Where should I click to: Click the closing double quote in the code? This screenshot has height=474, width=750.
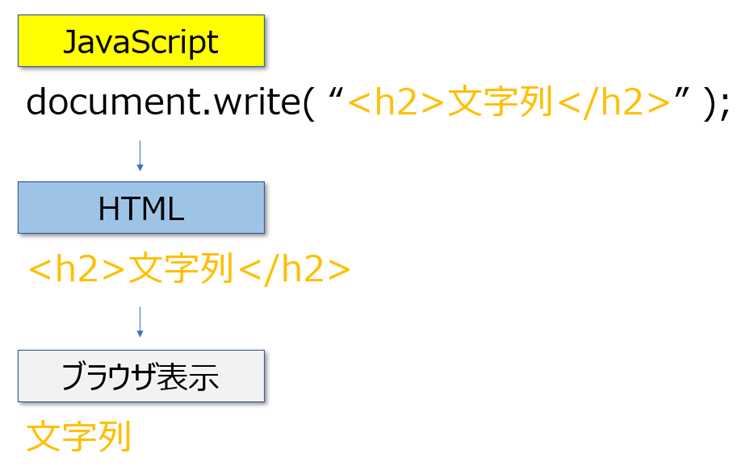(x=682, y=95)
